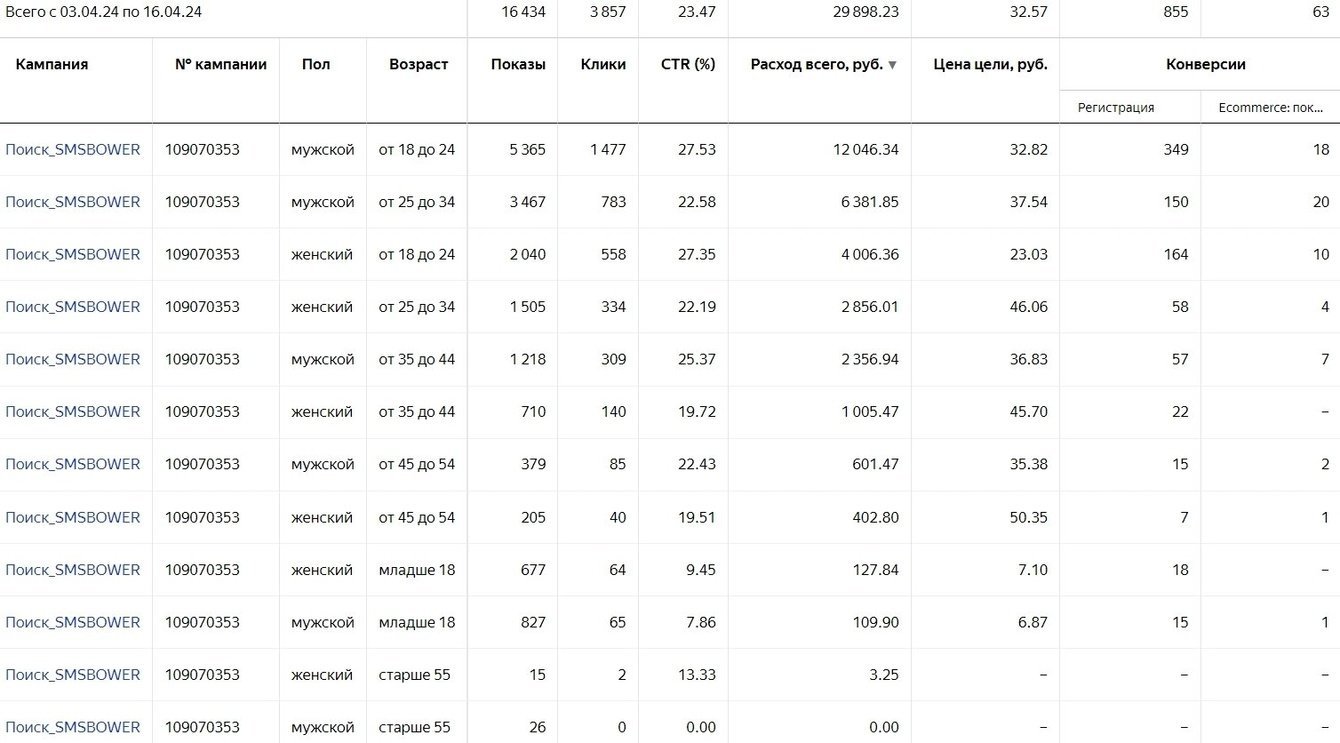This screenshot has height=743, width=1340.
Task: Open Поиск_SMSBOWER link in женский 25–34 row
Action: [73, 307]
